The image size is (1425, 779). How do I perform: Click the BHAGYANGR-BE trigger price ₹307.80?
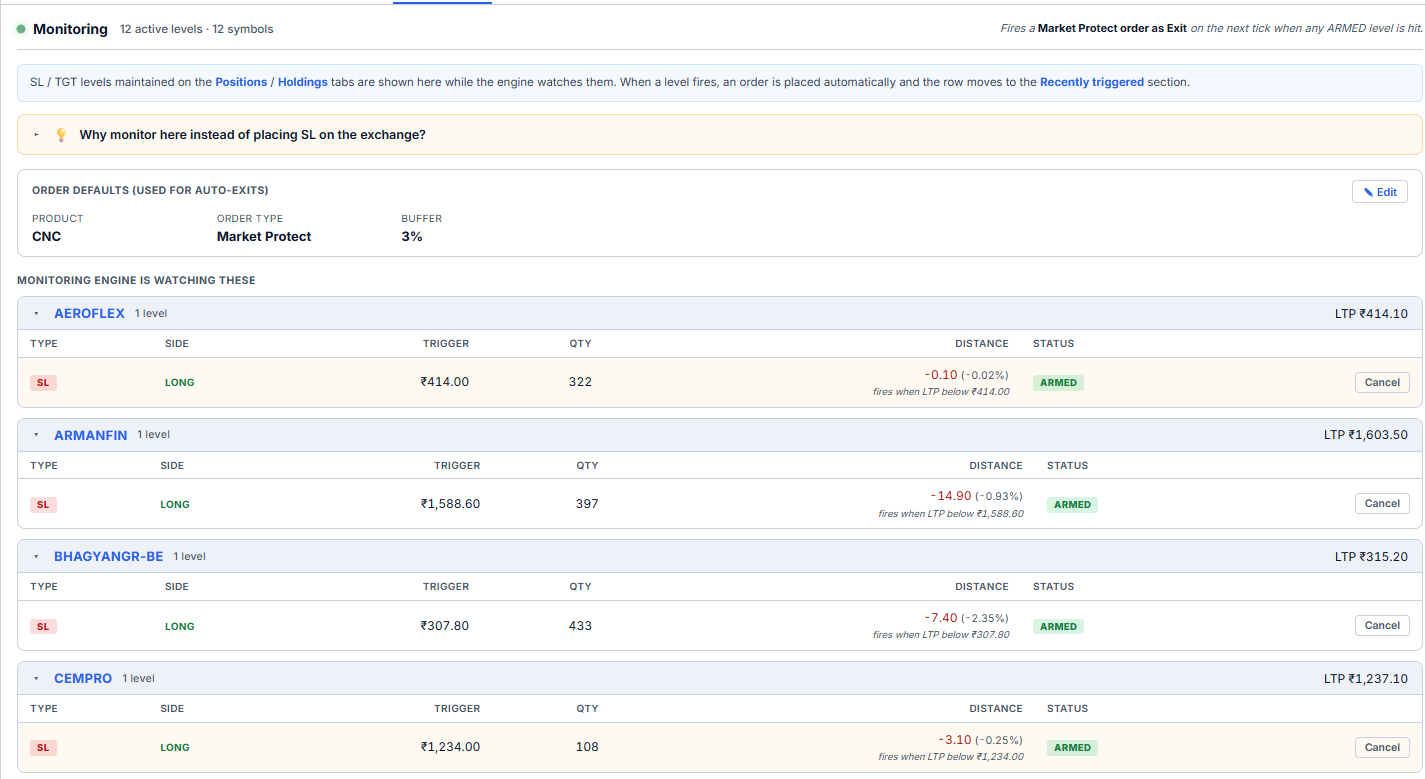point(445,626)
